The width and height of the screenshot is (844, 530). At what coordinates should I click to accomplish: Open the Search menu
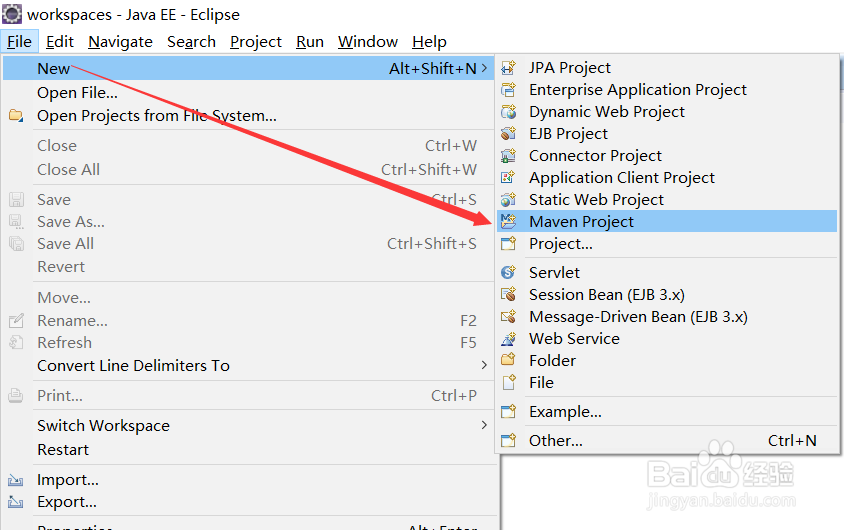click(191, 41)
